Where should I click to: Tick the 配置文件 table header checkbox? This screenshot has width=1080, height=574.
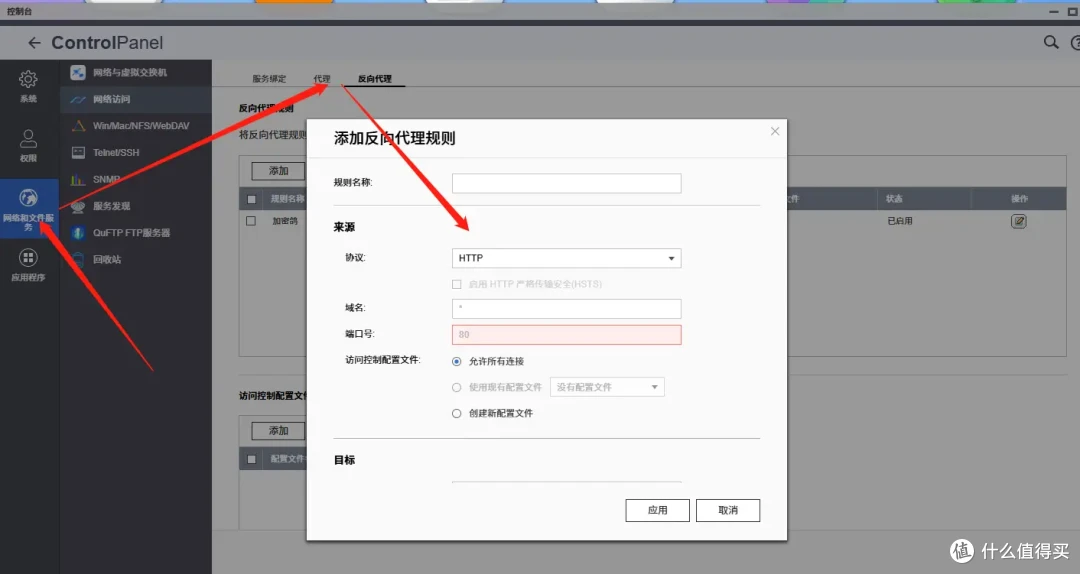tap(251, 459)
